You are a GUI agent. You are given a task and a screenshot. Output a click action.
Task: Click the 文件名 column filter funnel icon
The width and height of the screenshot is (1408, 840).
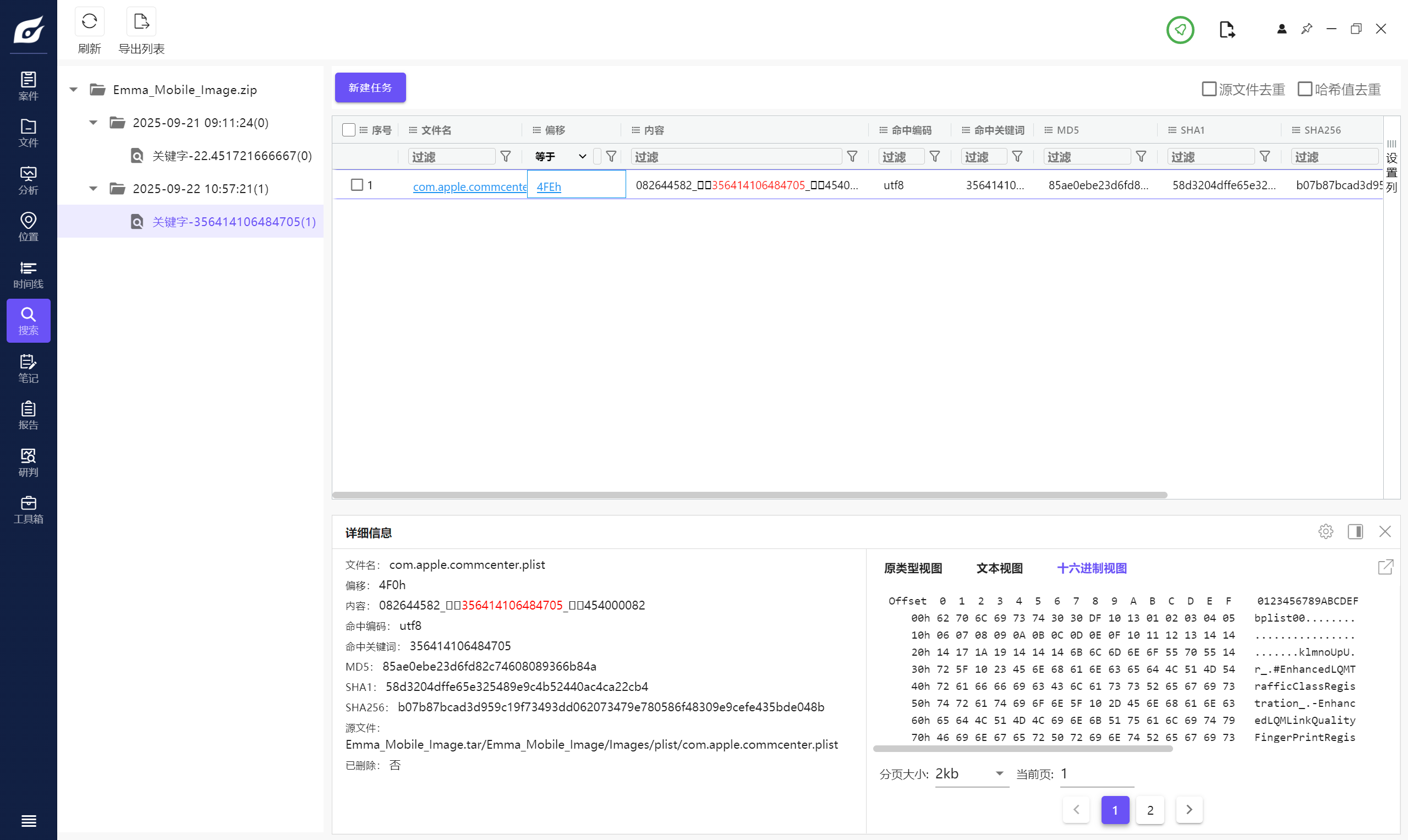tap(506, 156)
